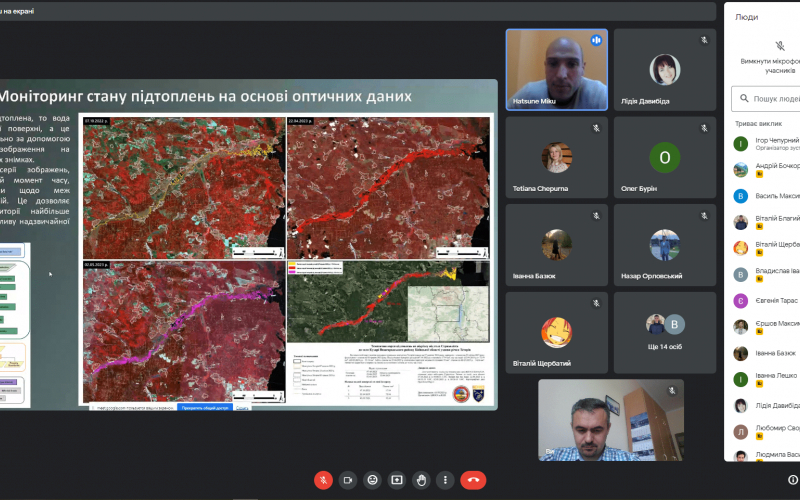Click 'Лідія Давидіда' in people list
The width and height of the screenshot is (800, 500).
pyautogui.click(x=777, y=406)
